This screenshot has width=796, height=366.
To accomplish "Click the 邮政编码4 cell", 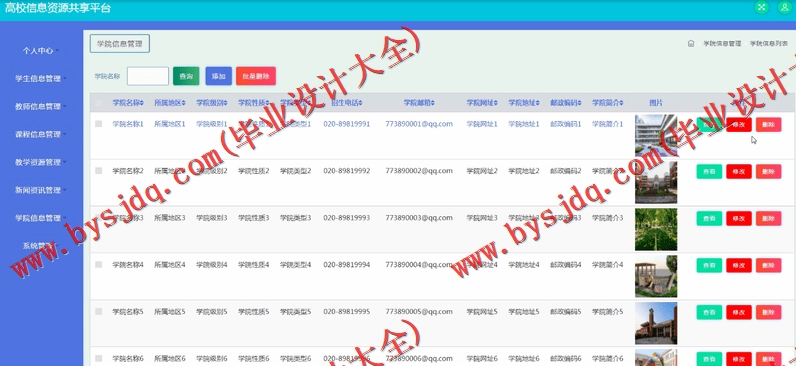I will click(566, 264).
